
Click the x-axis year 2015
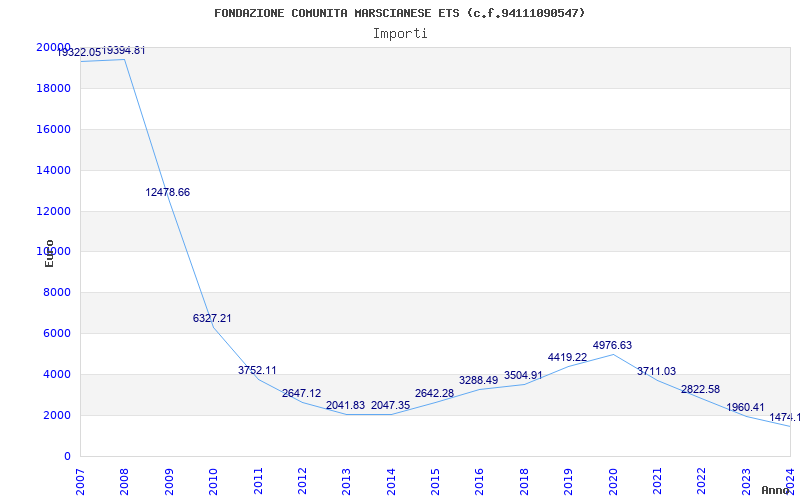[435, 481]
